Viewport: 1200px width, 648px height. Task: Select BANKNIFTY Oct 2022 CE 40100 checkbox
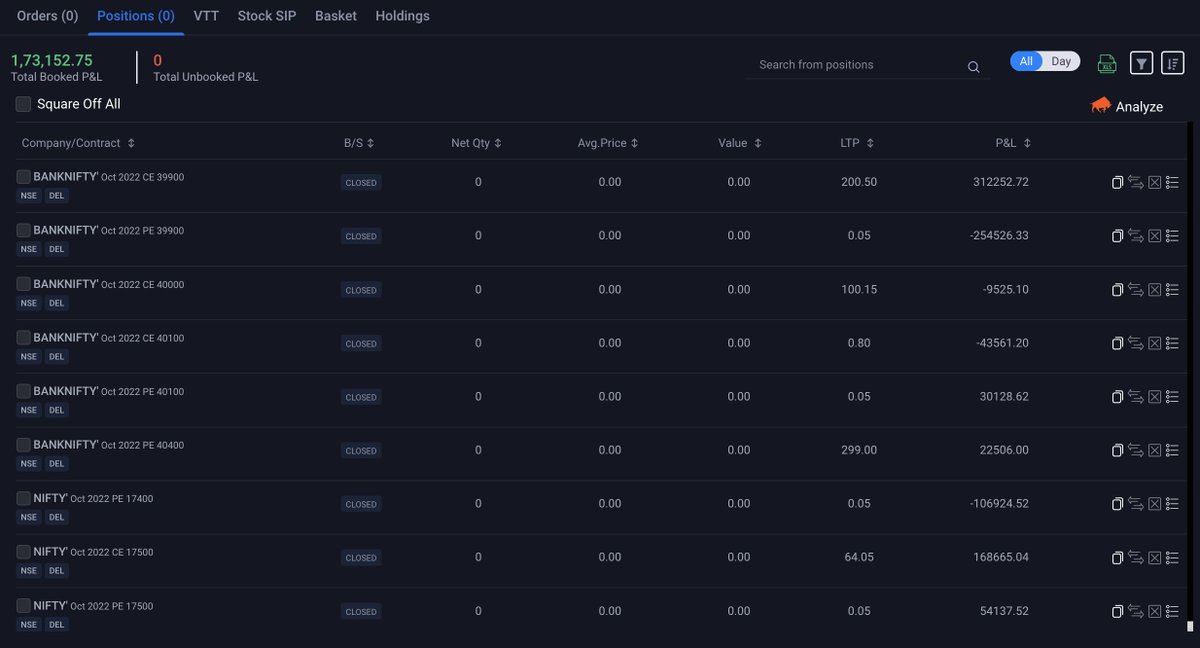24,338
